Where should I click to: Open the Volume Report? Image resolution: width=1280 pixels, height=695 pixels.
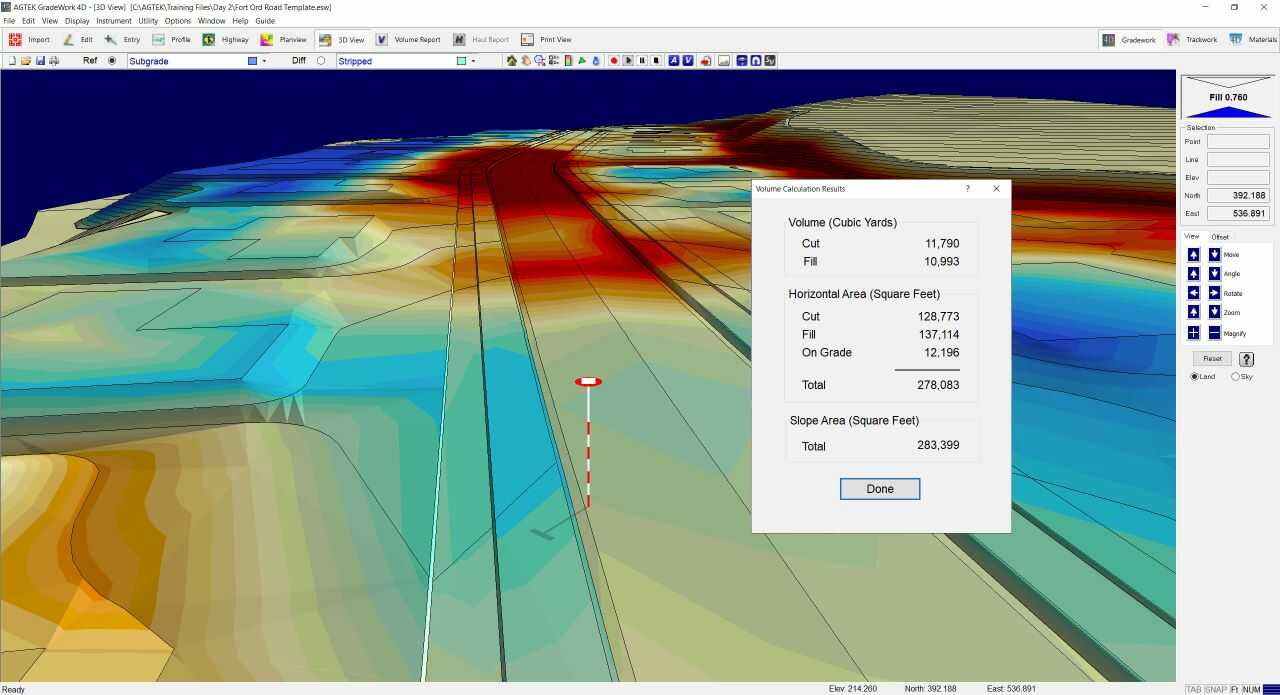tap(408, 40)
